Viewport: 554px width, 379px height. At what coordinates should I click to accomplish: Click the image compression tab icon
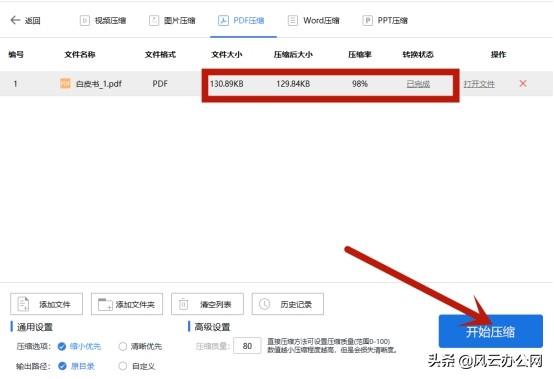point(154,20)
